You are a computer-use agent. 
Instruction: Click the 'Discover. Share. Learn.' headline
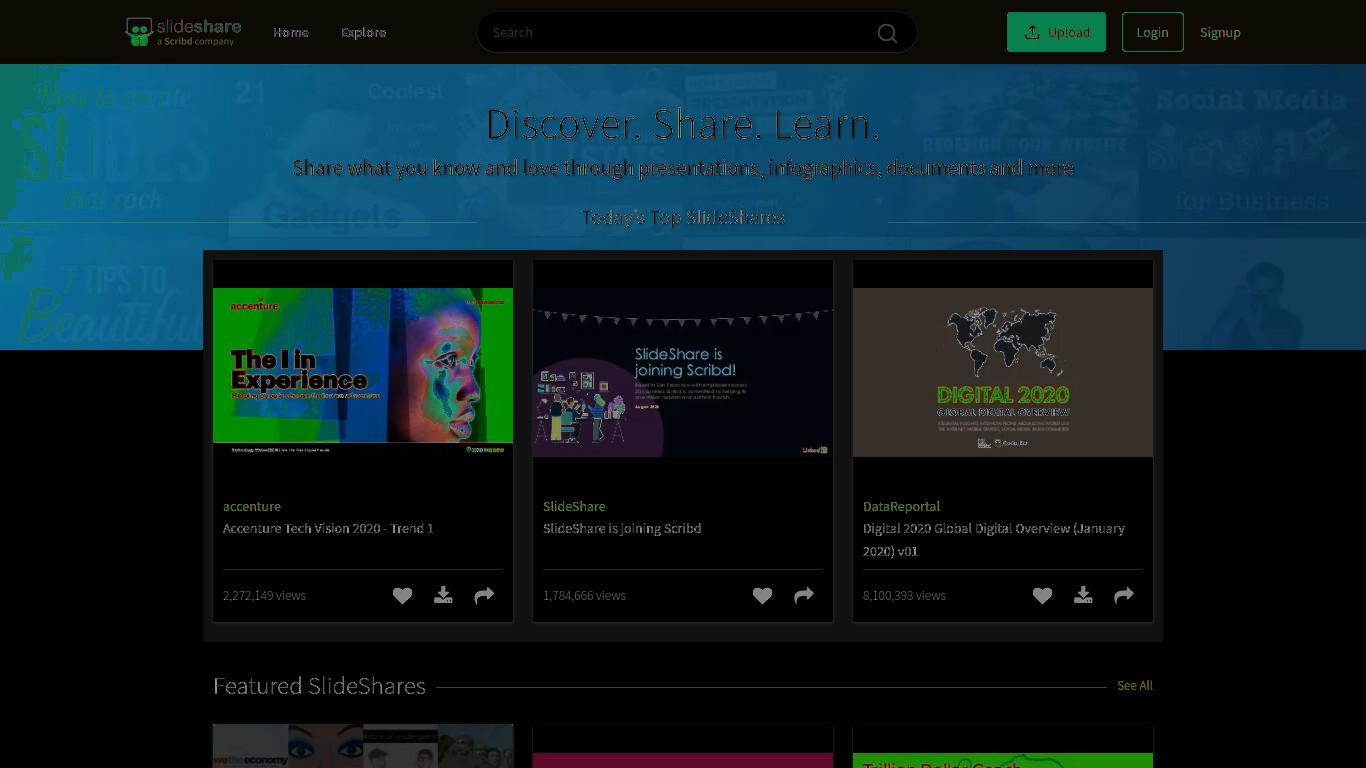[683, 124]
